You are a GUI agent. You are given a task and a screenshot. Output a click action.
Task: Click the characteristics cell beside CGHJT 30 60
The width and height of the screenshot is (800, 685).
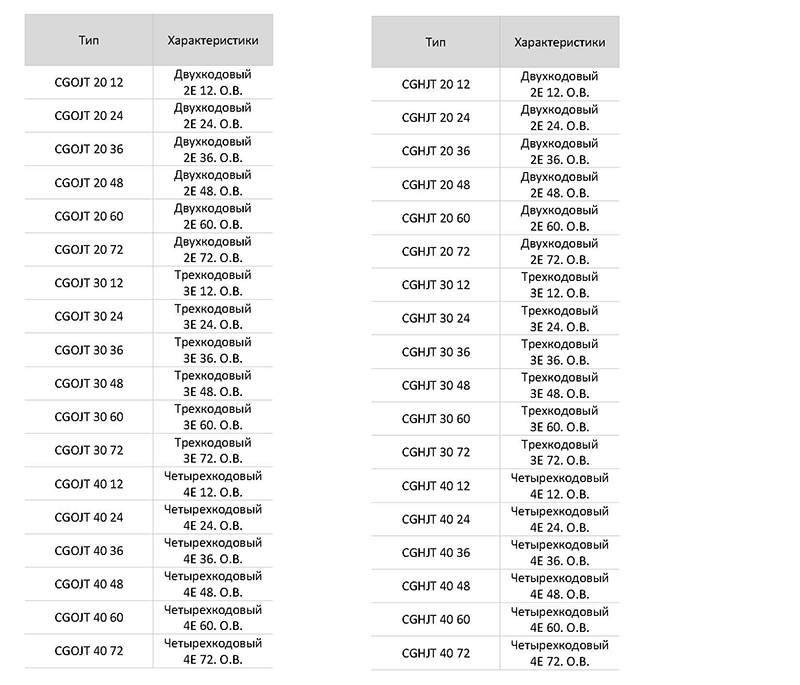click(559, 419)
